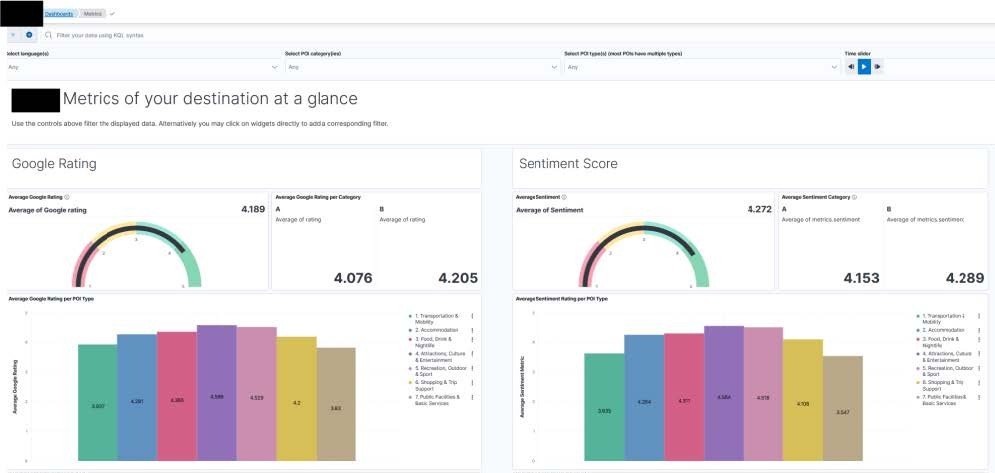Click info icon beside Average Google Rating title
Viewport: 995px width, 473px height.
tap(67, 197)
